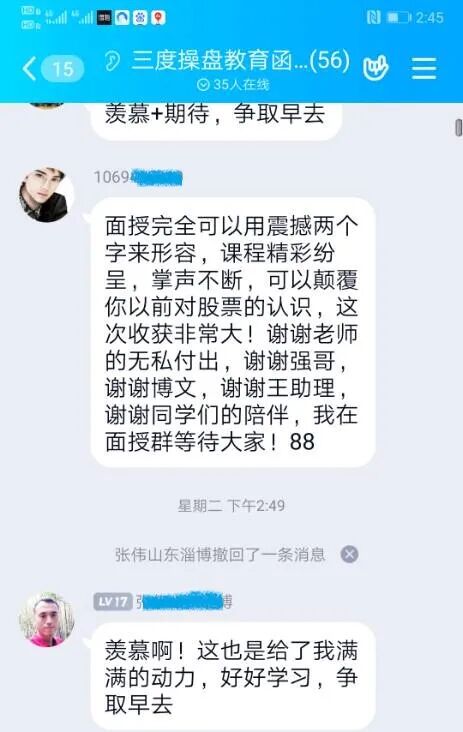Viewport: 463px width, 732px height.
Task: Tap the ear listening-mode icon
Action: (112, 61)
